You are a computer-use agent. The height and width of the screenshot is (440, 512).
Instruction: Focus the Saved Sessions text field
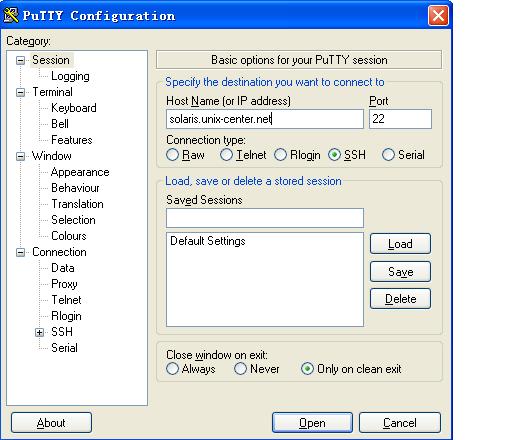(x=265, y=218)
